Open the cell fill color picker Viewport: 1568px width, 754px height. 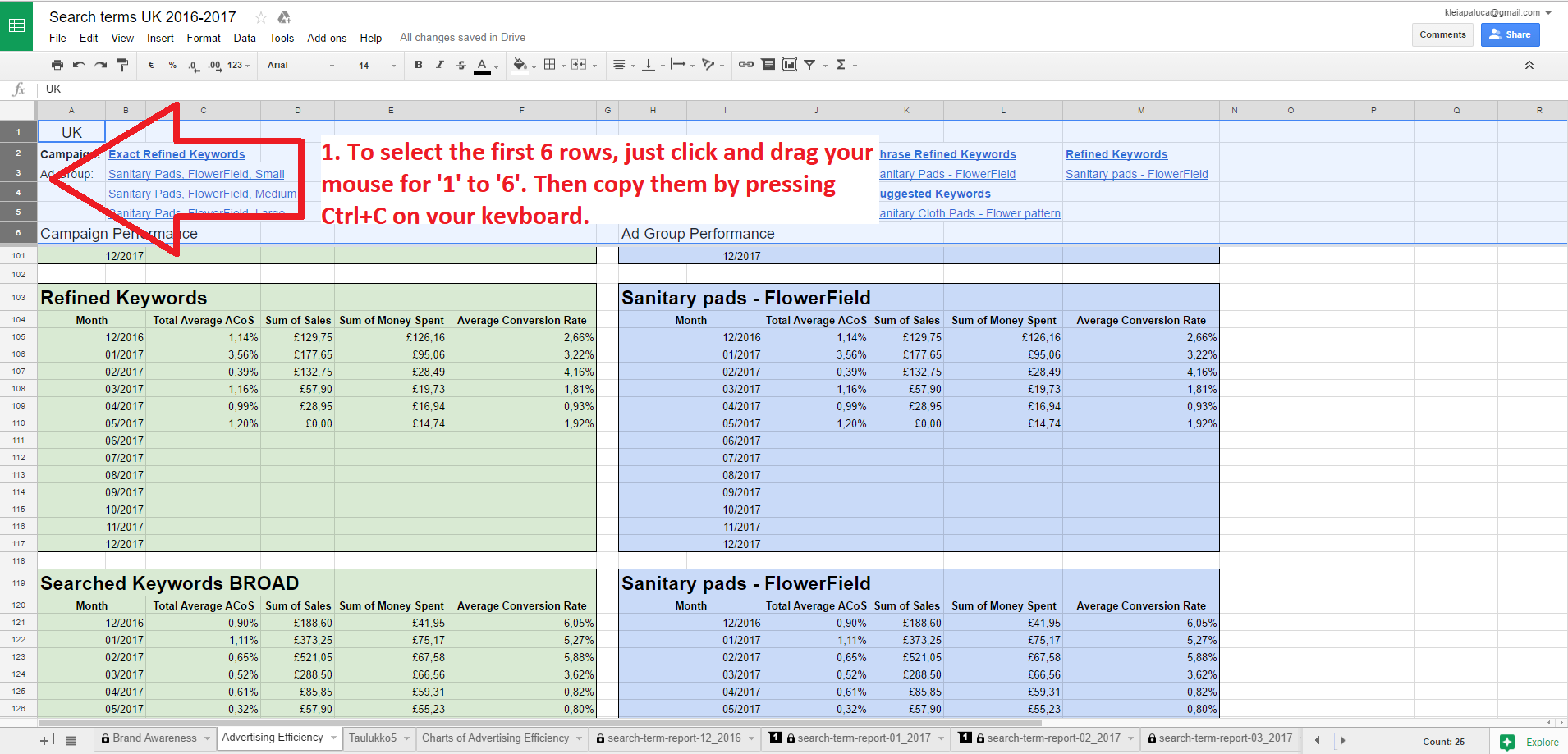point(520,65)
